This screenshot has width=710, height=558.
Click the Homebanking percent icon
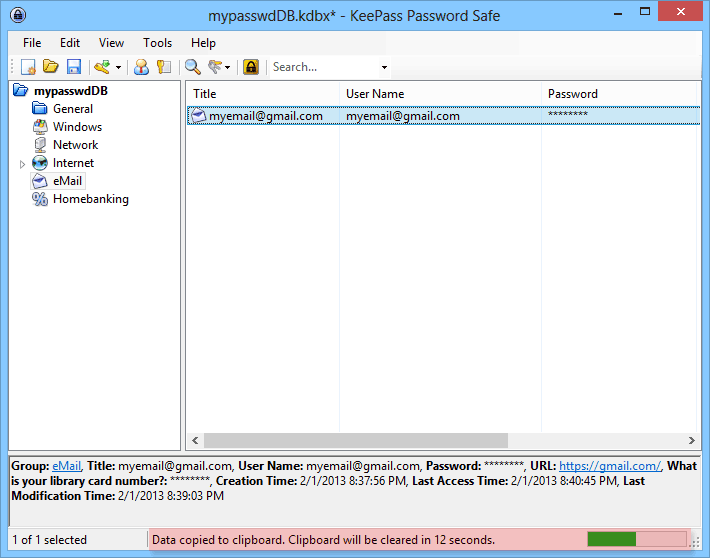pyautogui.click(x=40, y=199)
